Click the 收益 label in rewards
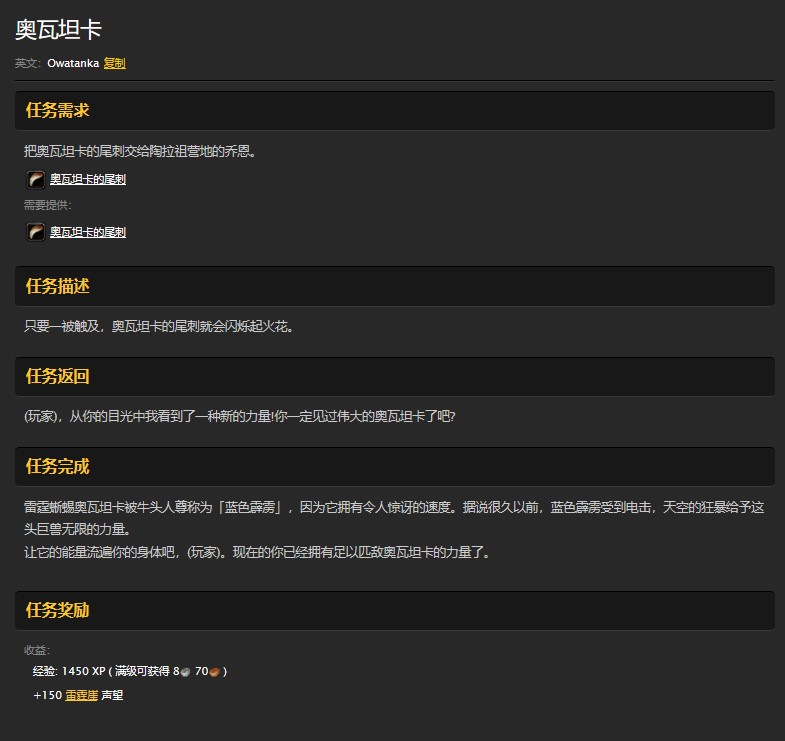 (37, 650)
